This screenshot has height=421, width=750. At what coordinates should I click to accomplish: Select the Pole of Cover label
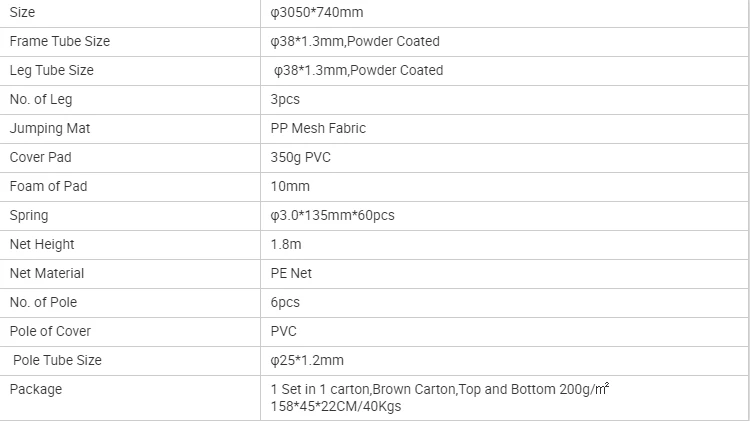50,331
